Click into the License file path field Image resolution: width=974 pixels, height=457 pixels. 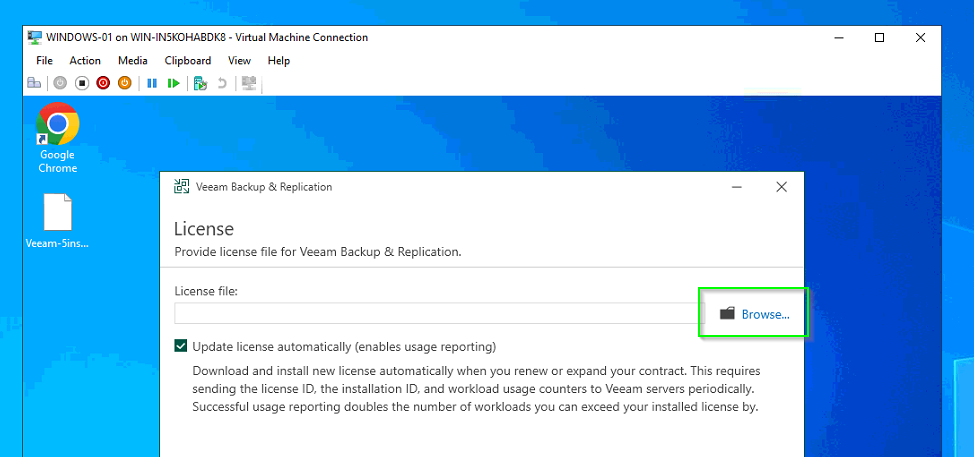tap(439, 314)
